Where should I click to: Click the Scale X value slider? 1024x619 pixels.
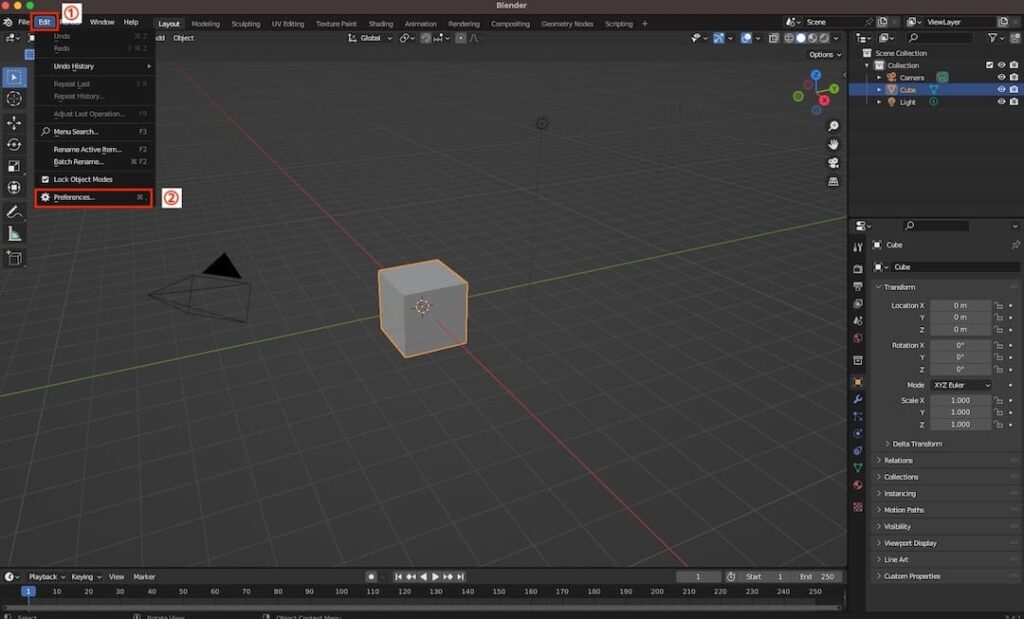[958, 399]
